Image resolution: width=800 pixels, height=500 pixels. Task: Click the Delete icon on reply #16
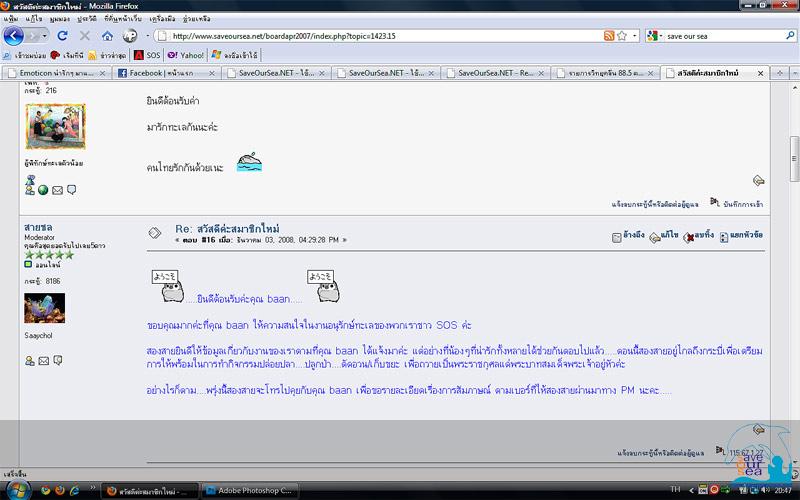point(688,236)
